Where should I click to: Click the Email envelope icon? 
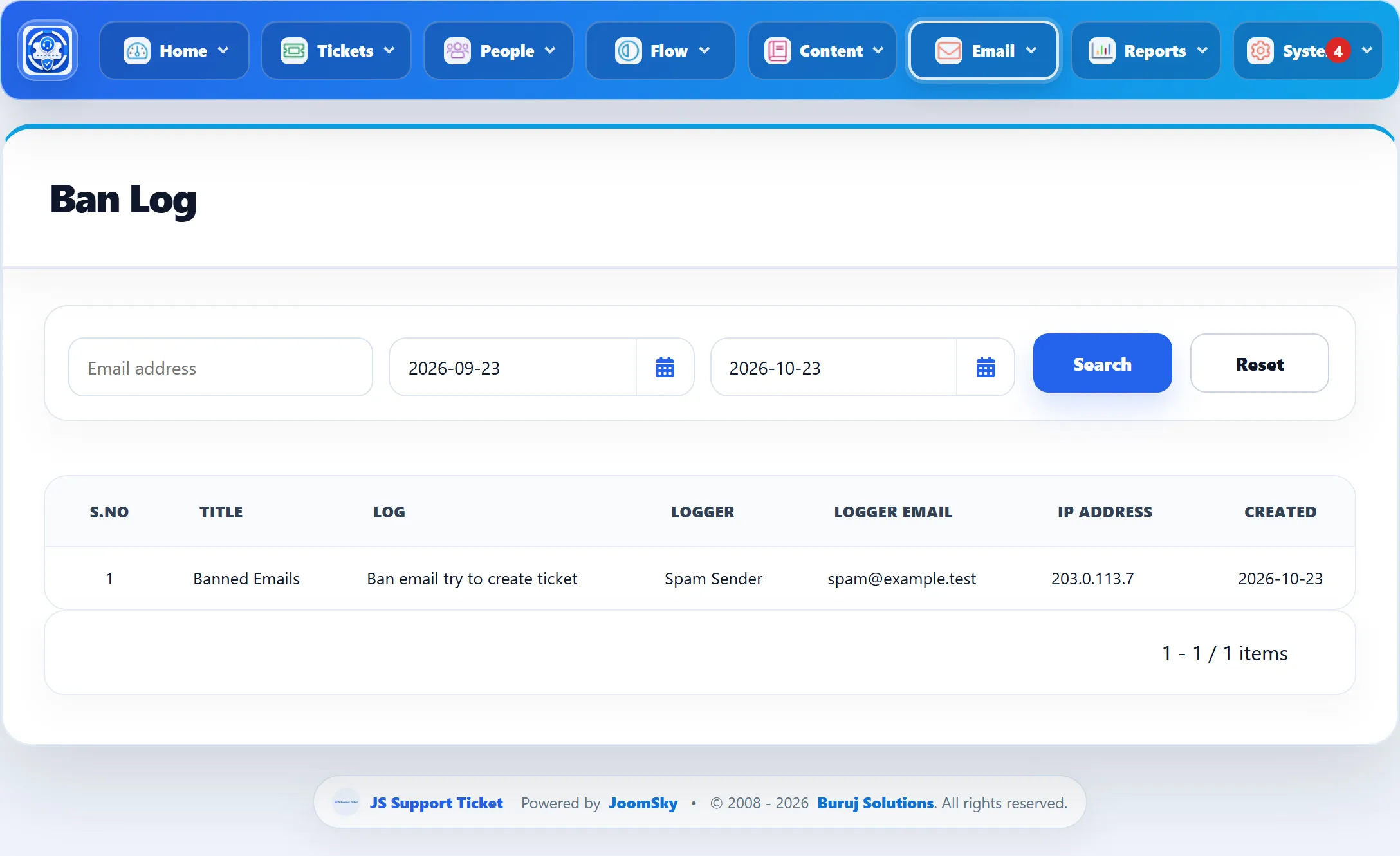click(949, 50)
